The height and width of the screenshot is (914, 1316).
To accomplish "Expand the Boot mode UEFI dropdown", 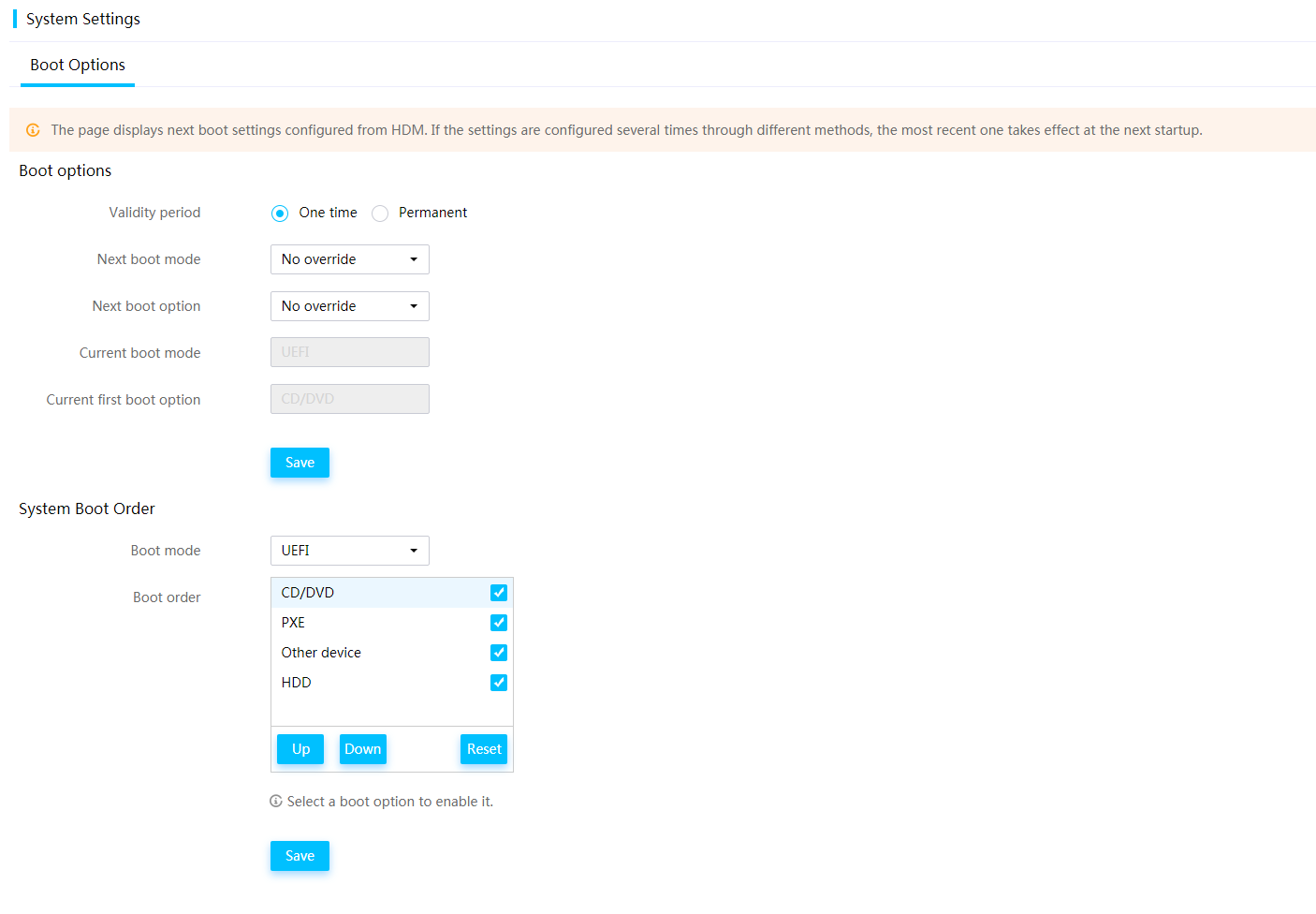I will (x=350, y=551).
